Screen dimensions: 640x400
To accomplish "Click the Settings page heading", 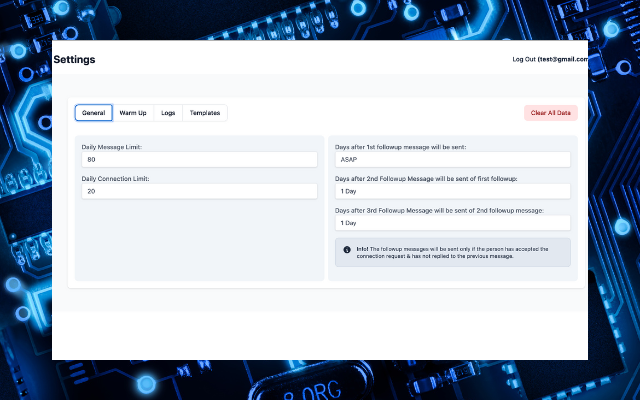I will click(x=74, y=60).
